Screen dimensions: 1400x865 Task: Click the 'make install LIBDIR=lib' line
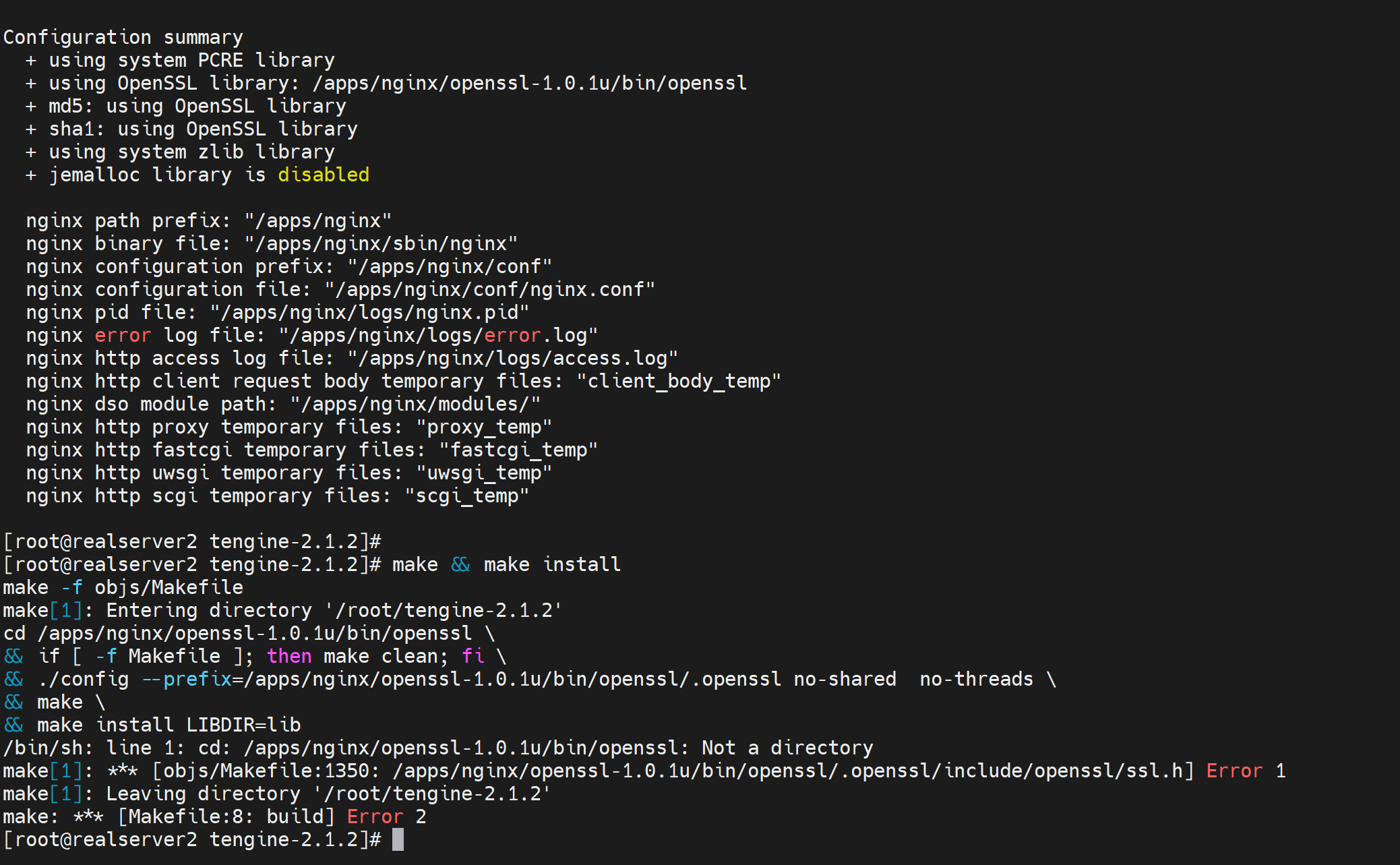169,725
